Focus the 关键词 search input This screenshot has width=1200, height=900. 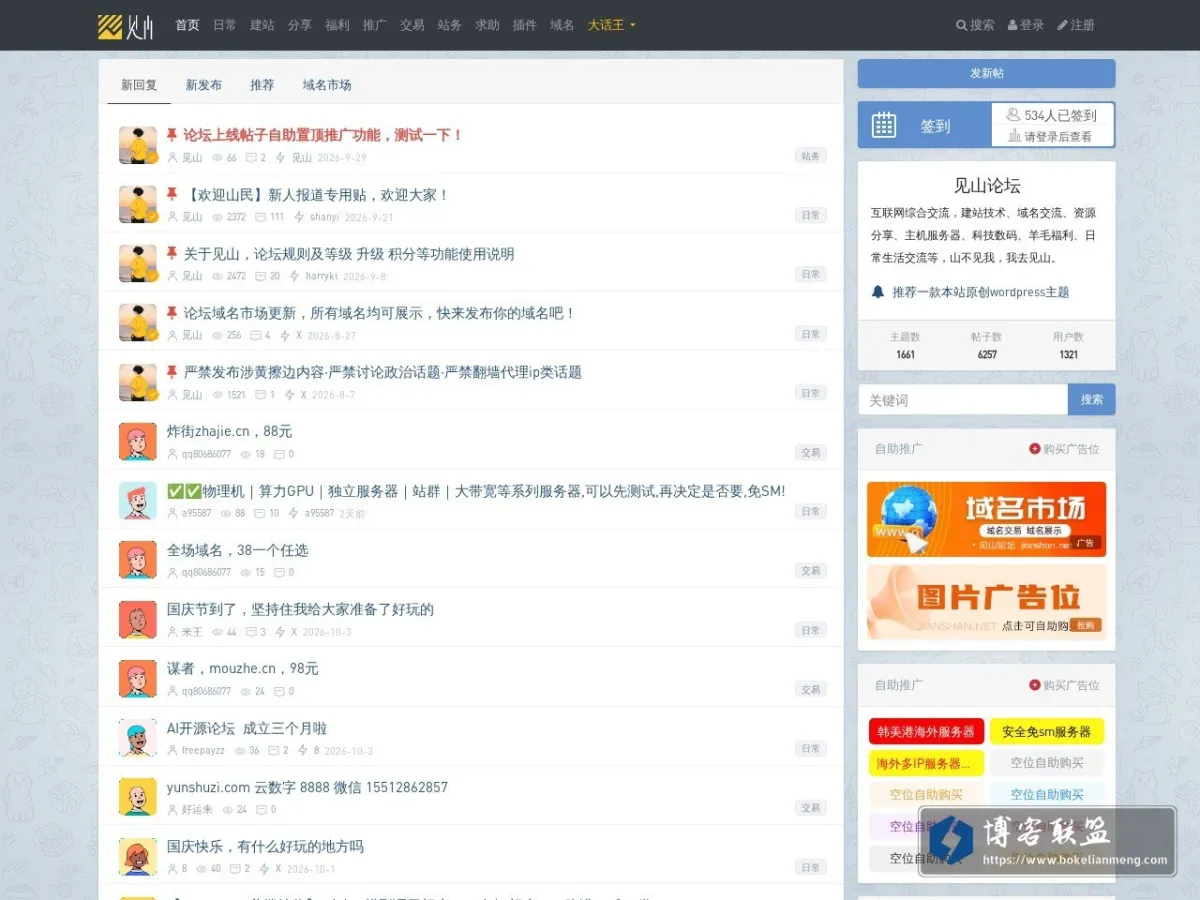(x=963, y=399)
